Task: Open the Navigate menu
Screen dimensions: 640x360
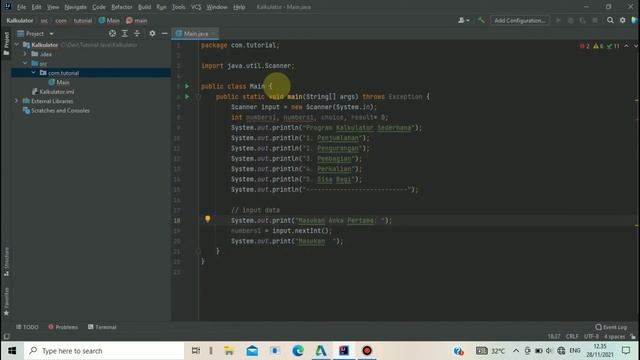Action: coord(76,7)
